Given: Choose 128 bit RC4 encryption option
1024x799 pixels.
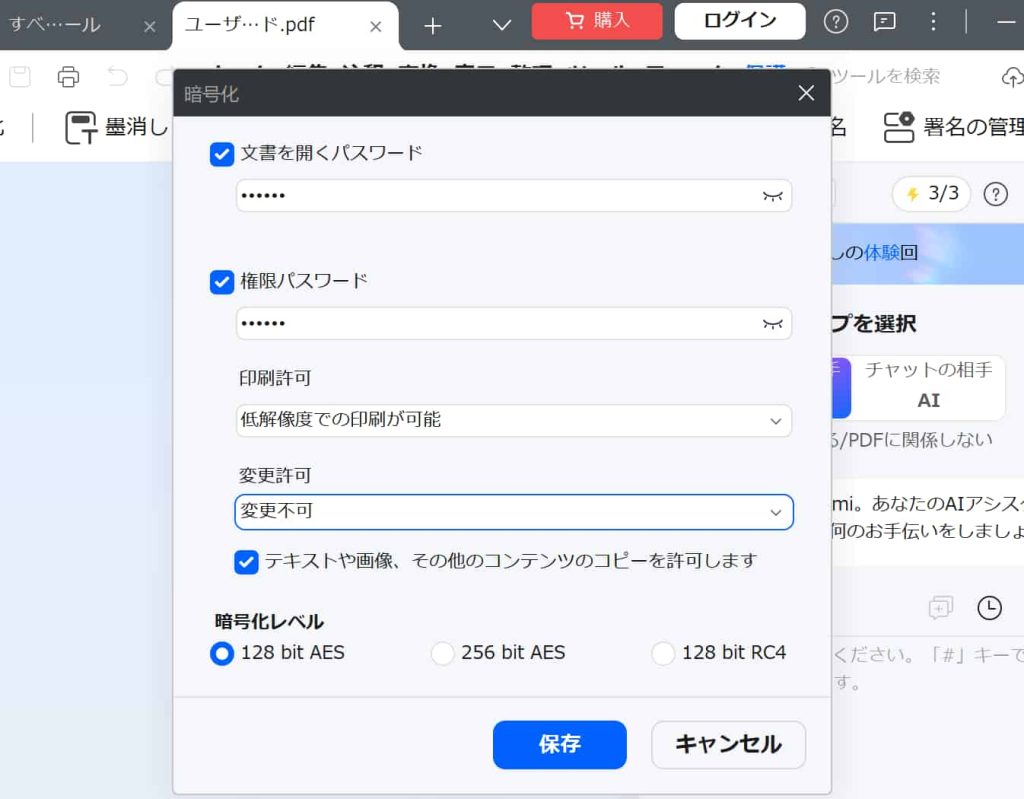Looking at the screenshot, I should pos(663,654).
